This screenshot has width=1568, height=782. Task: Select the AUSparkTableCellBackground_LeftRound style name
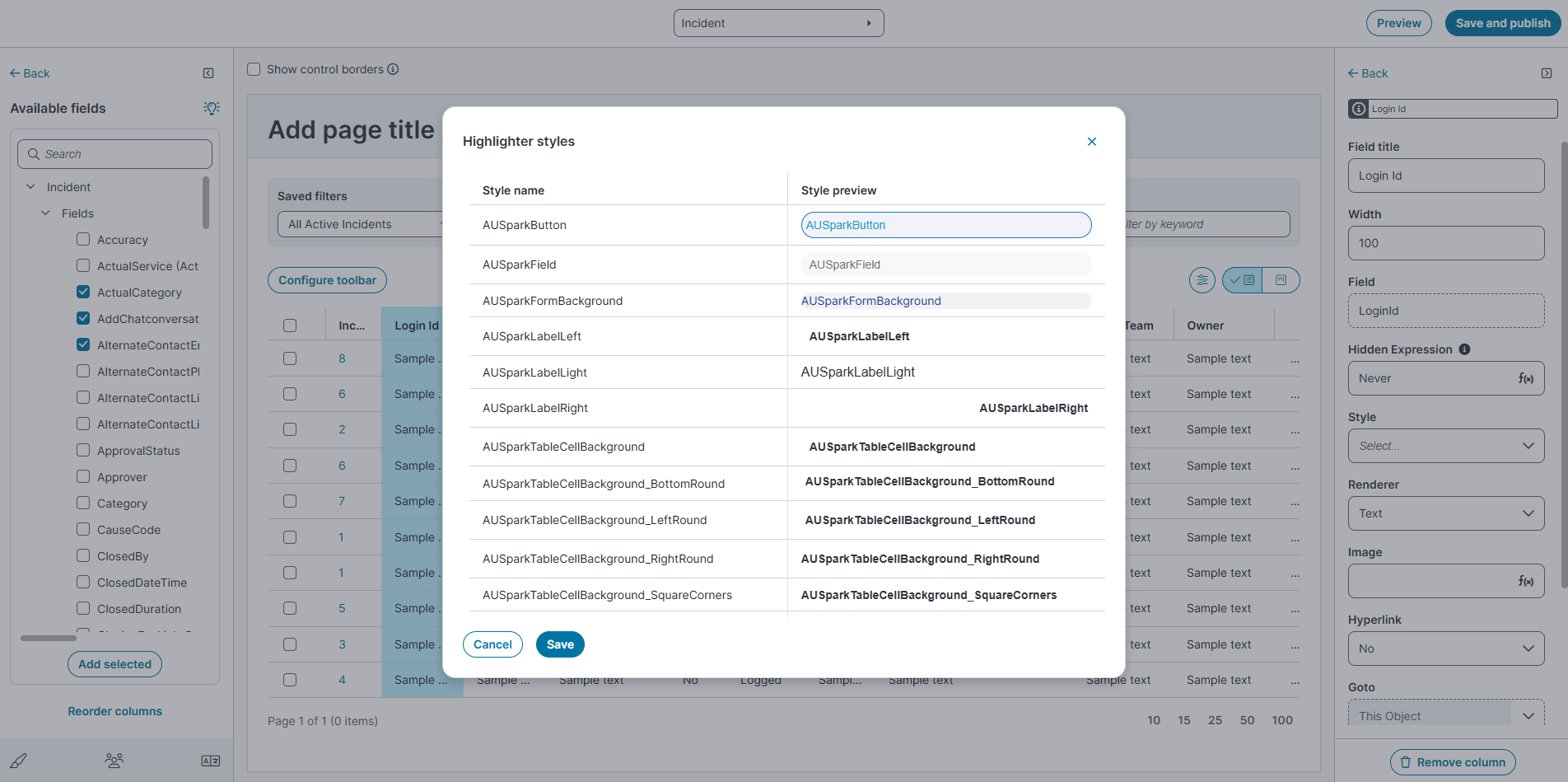point(595,520)
